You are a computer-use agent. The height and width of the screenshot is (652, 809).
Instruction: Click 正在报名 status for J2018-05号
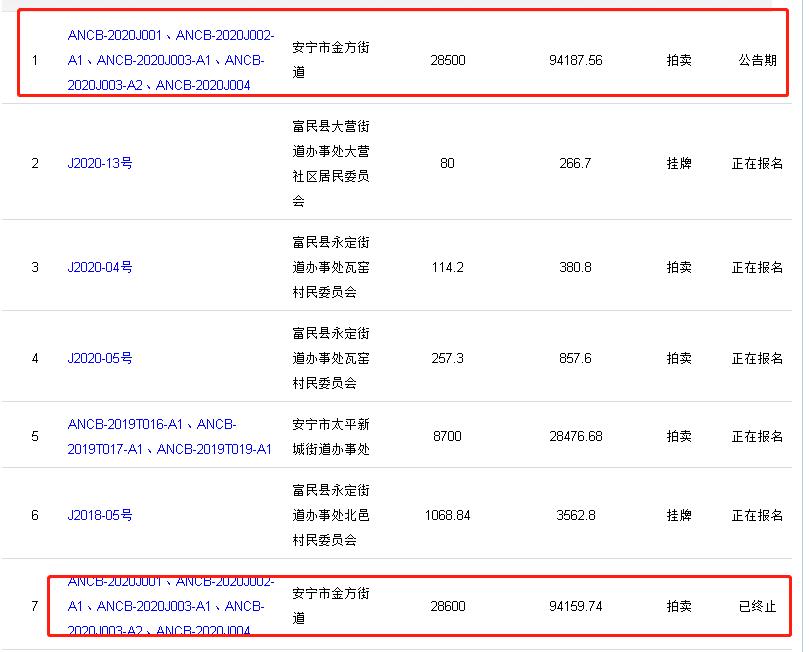(757, 515)
